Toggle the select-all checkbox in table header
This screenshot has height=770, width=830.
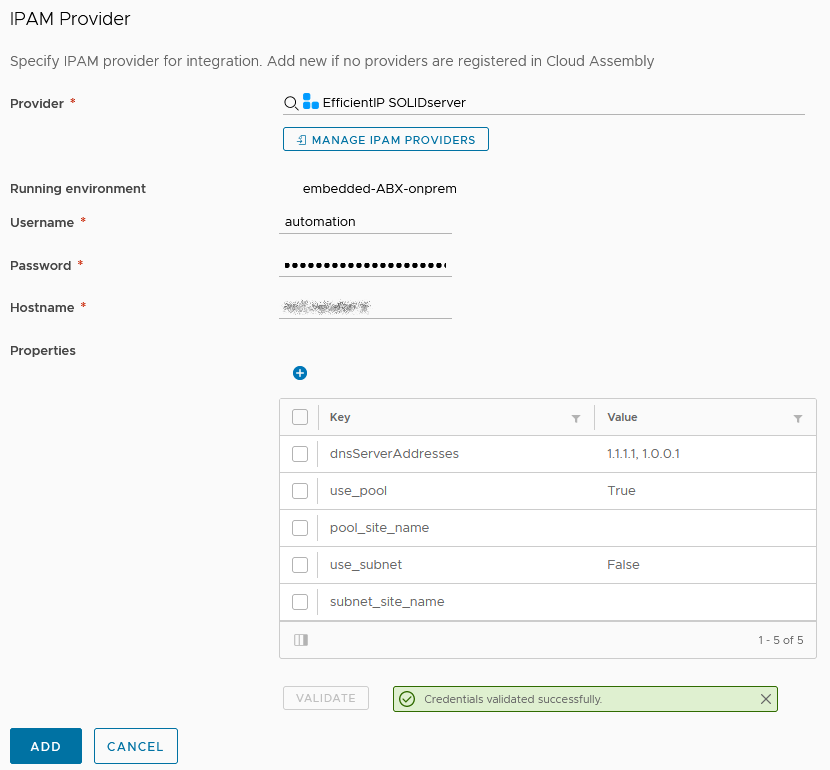point(300,417)
